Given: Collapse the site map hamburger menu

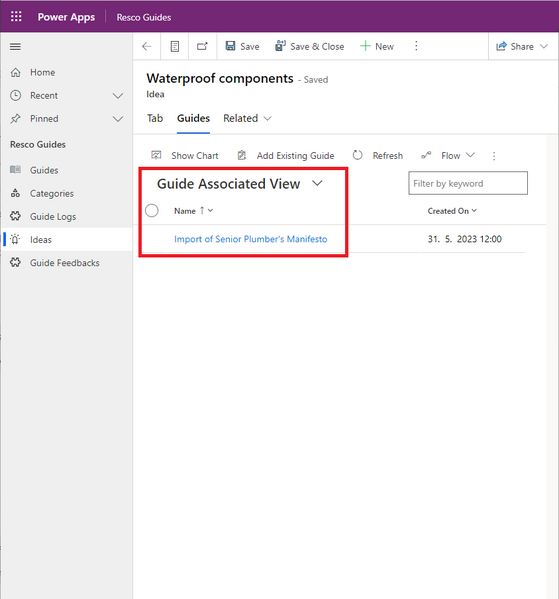Looking at the screenshot, I should pyautogui.click(x=15, y=47).
